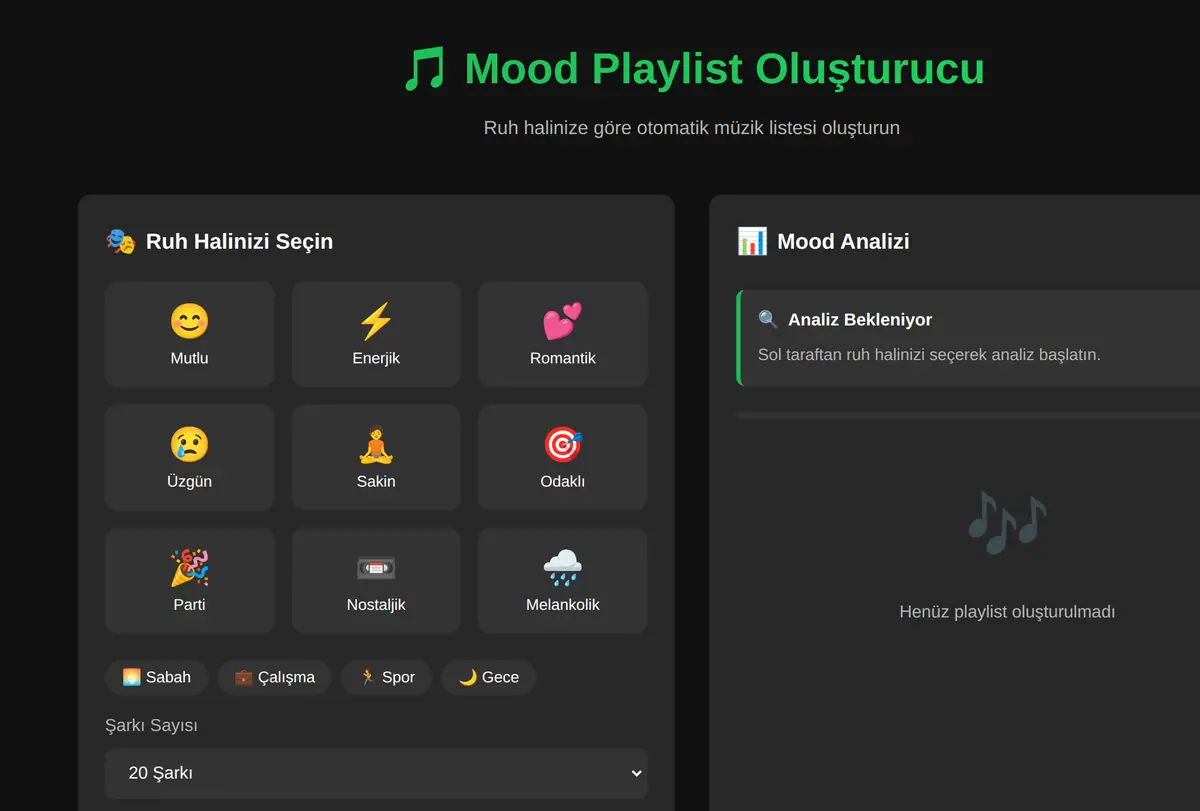Select the Mutlu mood card

click(189, 334)
